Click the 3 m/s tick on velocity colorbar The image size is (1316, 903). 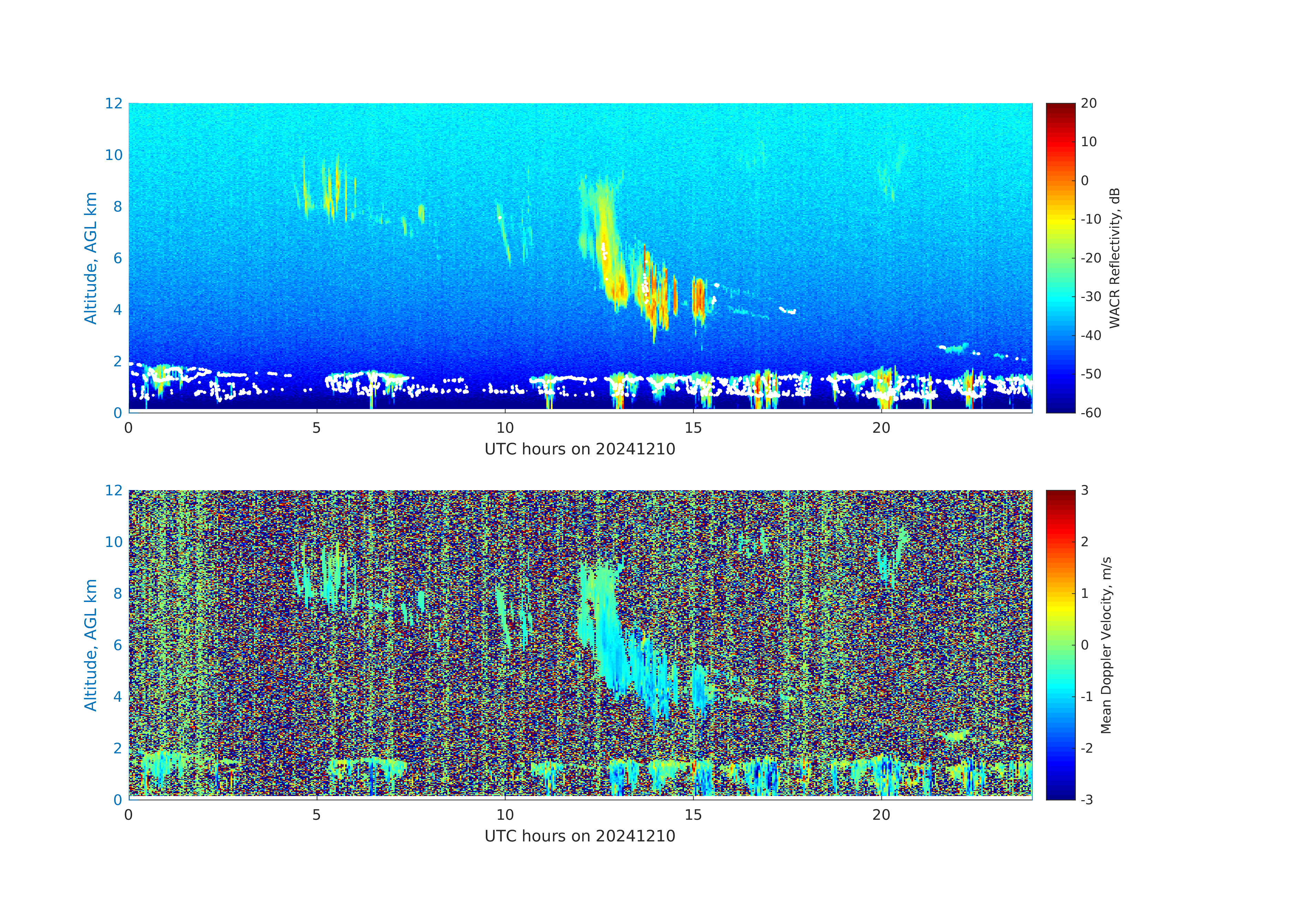click(x=1084, y=490)
